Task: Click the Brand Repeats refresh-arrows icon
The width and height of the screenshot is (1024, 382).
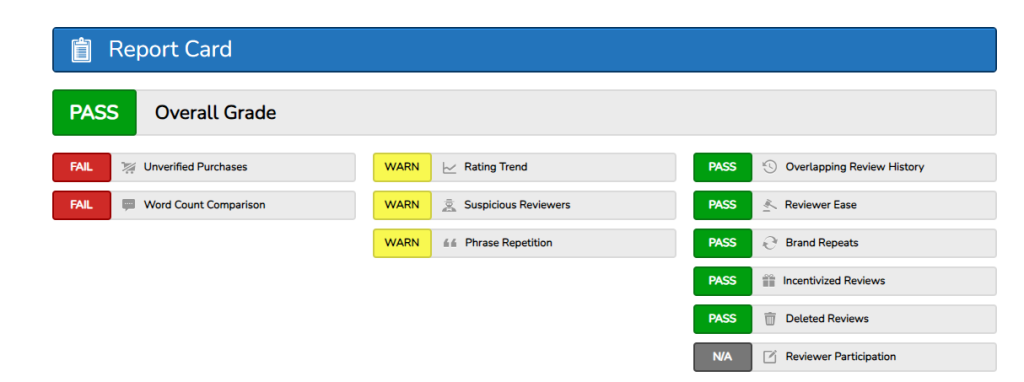Action: tap(770, 243)
